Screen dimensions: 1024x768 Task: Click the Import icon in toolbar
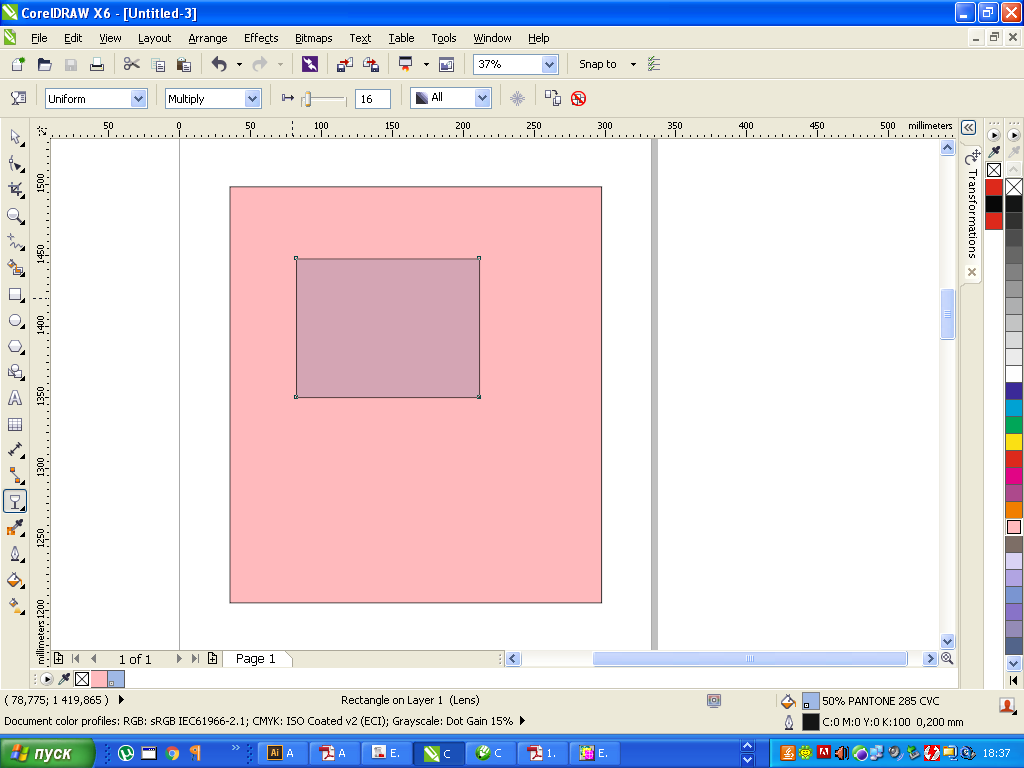345,64
